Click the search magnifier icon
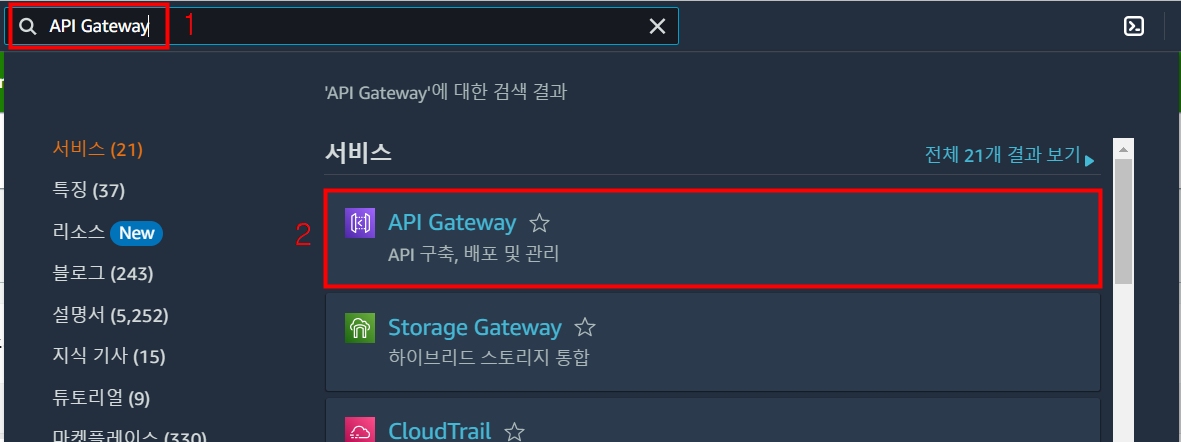The height and width of the screenshot is (442, 1181). click(x=28, y=27)
